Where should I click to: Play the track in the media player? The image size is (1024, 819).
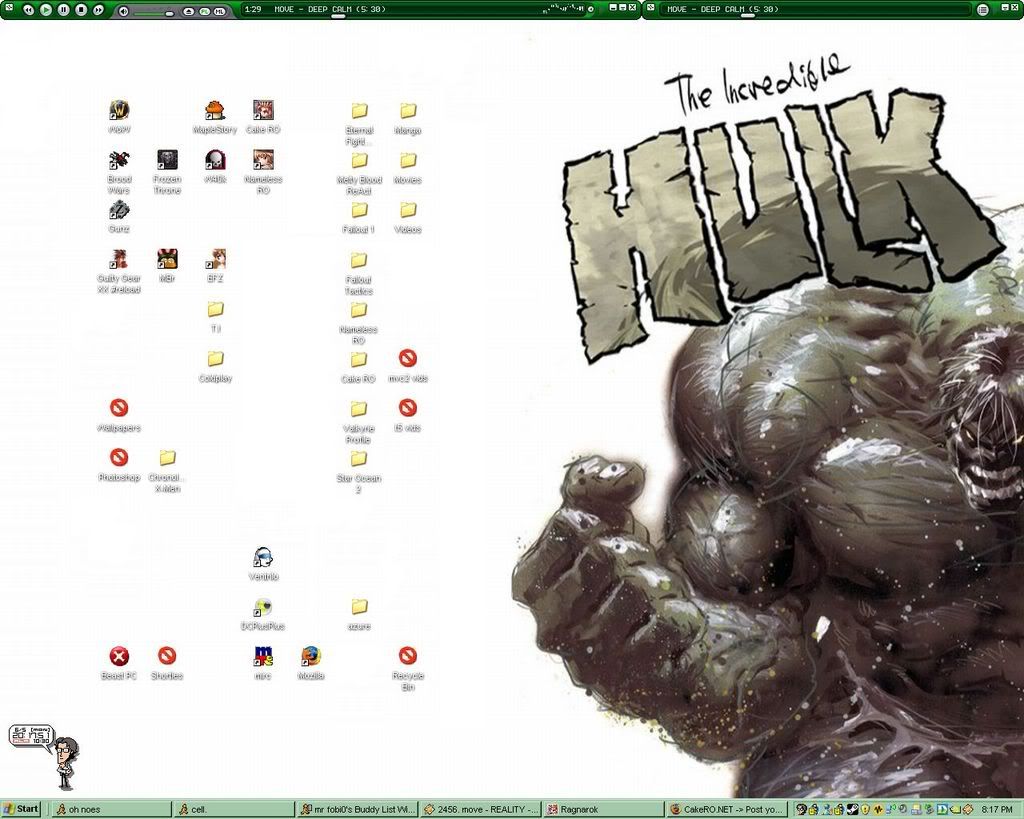point(46,9)
